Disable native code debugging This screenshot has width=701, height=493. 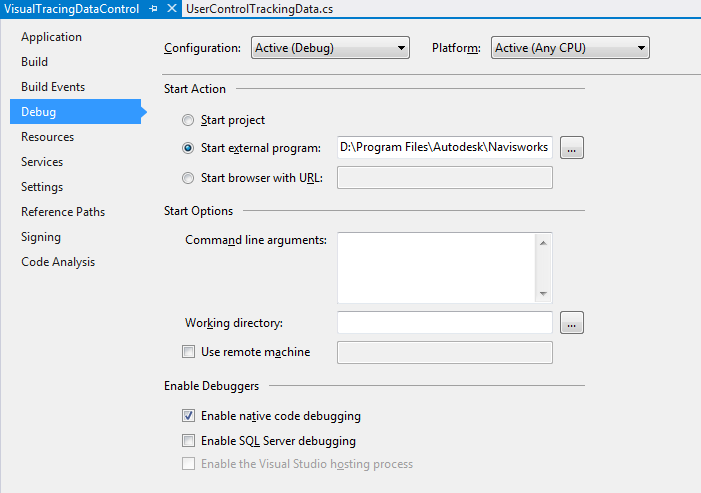tap(188, 416)
